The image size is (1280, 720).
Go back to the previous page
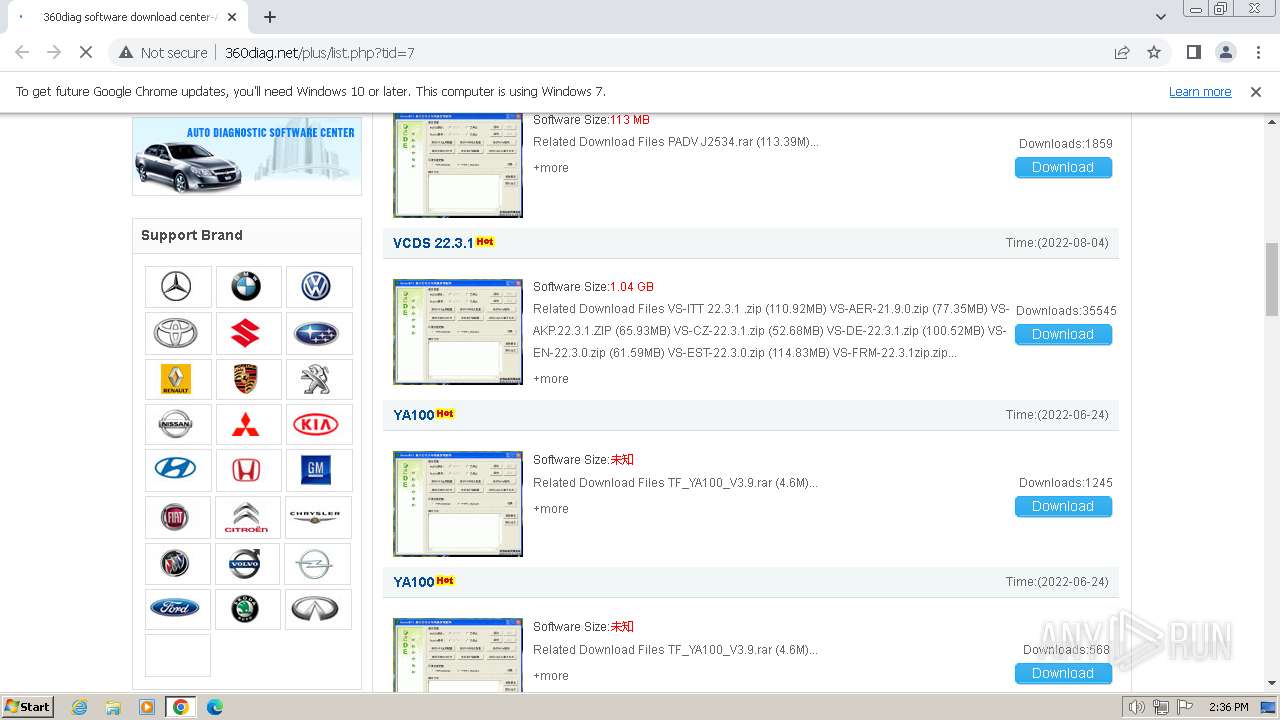click(x=22, y=52)
